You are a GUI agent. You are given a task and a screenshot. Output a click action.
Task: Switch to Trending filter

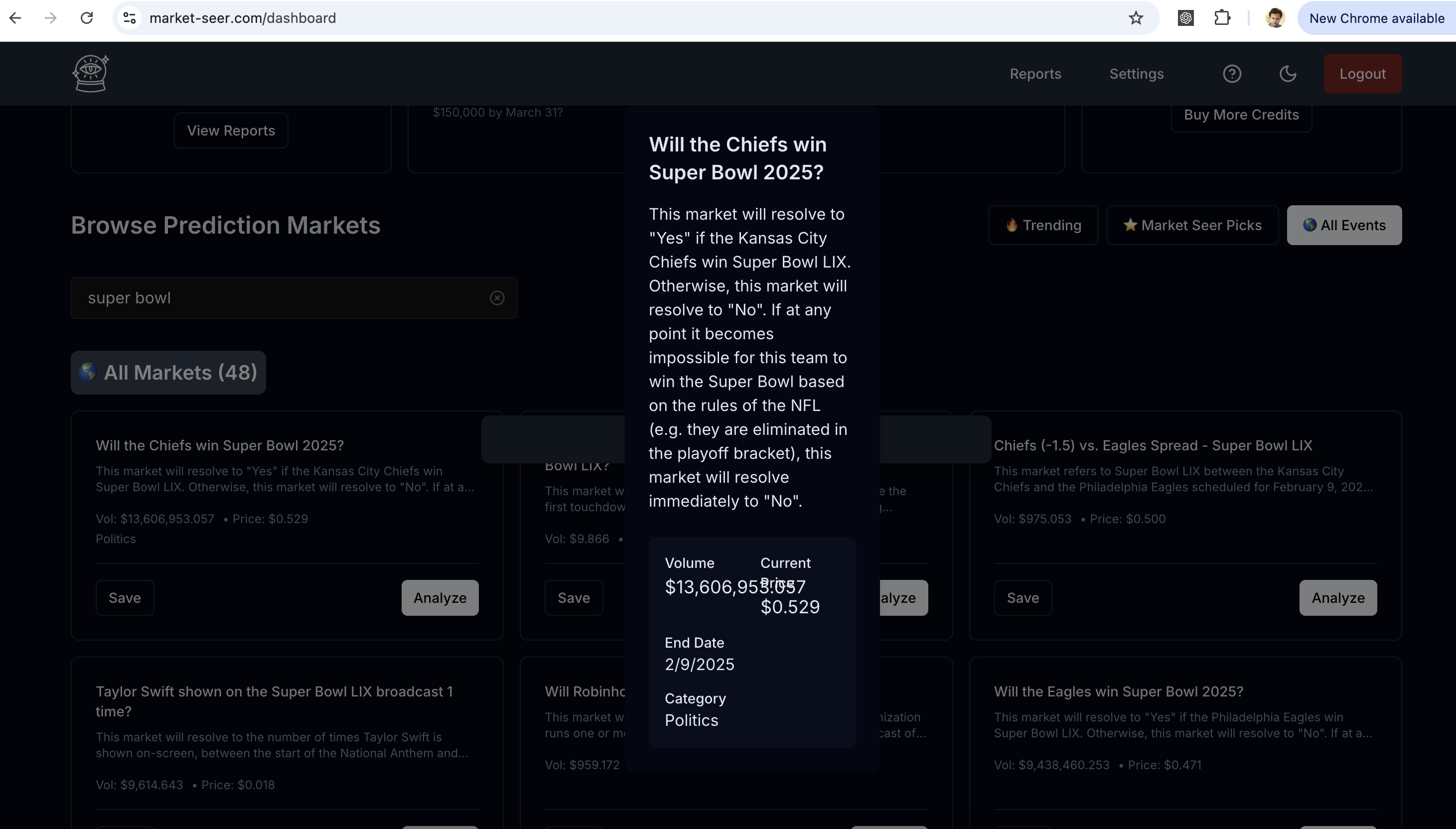tap(1043, 225)
